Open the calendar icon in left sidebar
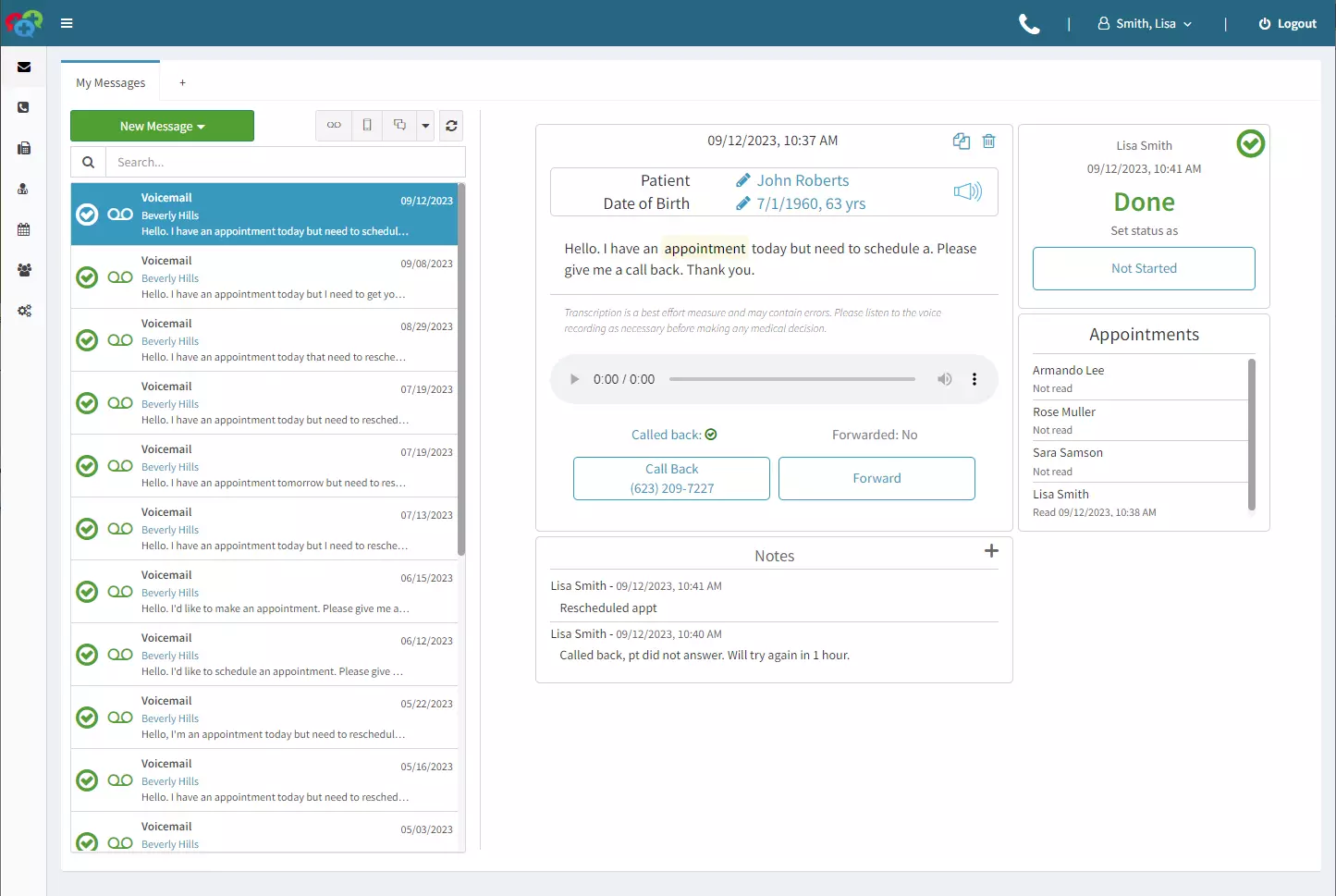The height and width of the screenshot is (896, 1336). (24, 229)
